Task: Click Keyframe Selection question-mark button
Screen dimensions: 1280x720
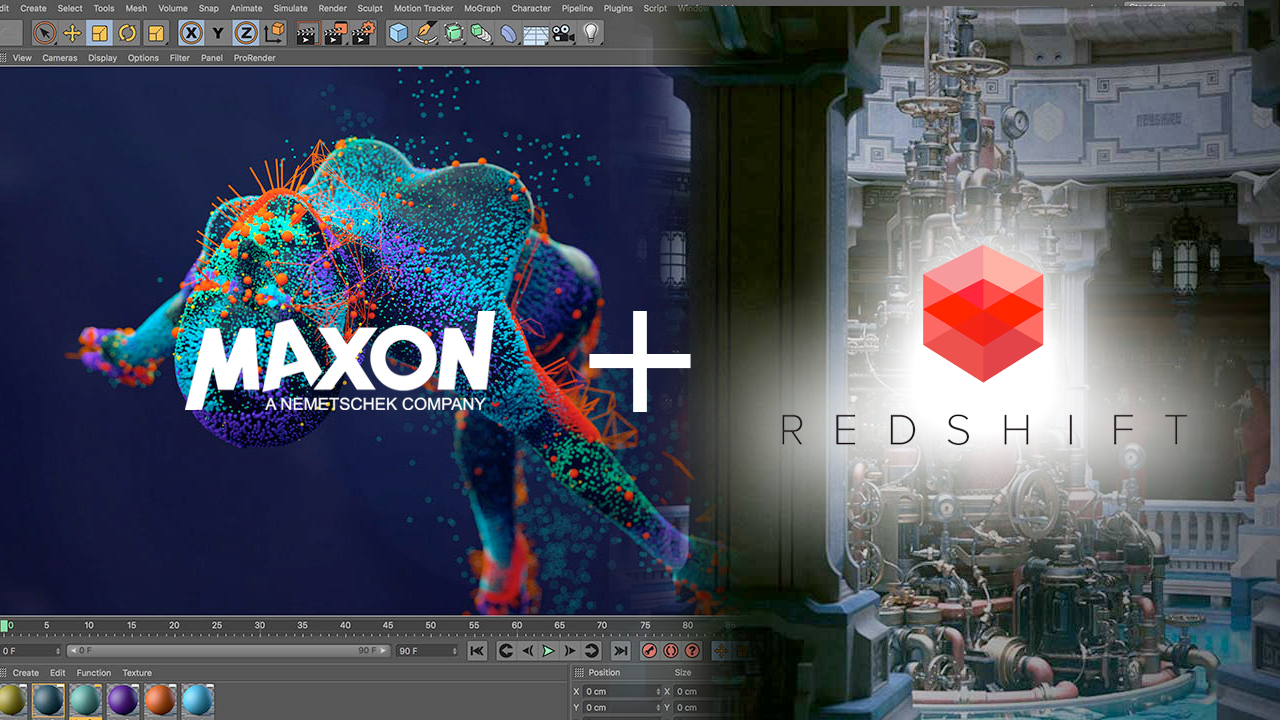Action: click(691, 651)
